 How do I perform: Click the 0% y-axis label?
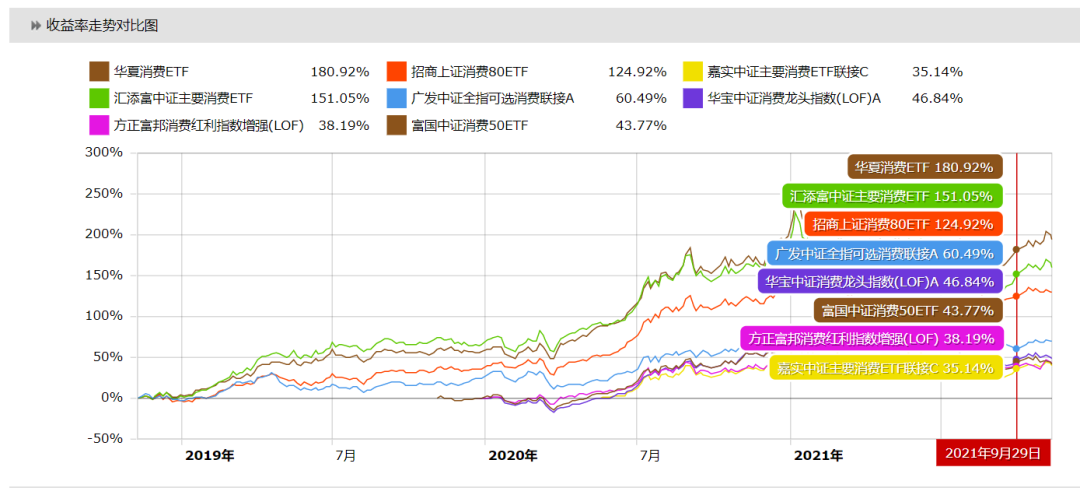pyautogui.click(x=112, y=399)
